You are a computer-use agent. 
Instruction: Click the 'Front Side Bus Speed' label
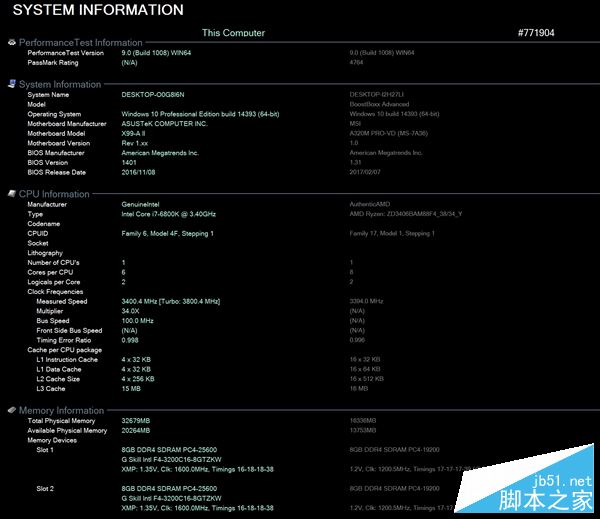click(x=69, y=331)
